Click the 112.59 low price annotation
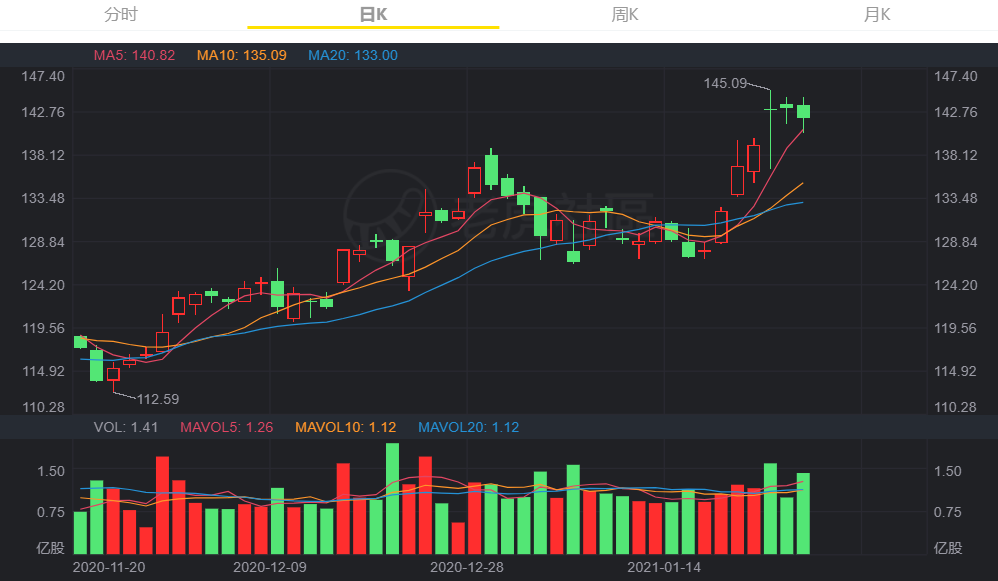The height and width of the screenshot is (581, 998). pos(158,399)
